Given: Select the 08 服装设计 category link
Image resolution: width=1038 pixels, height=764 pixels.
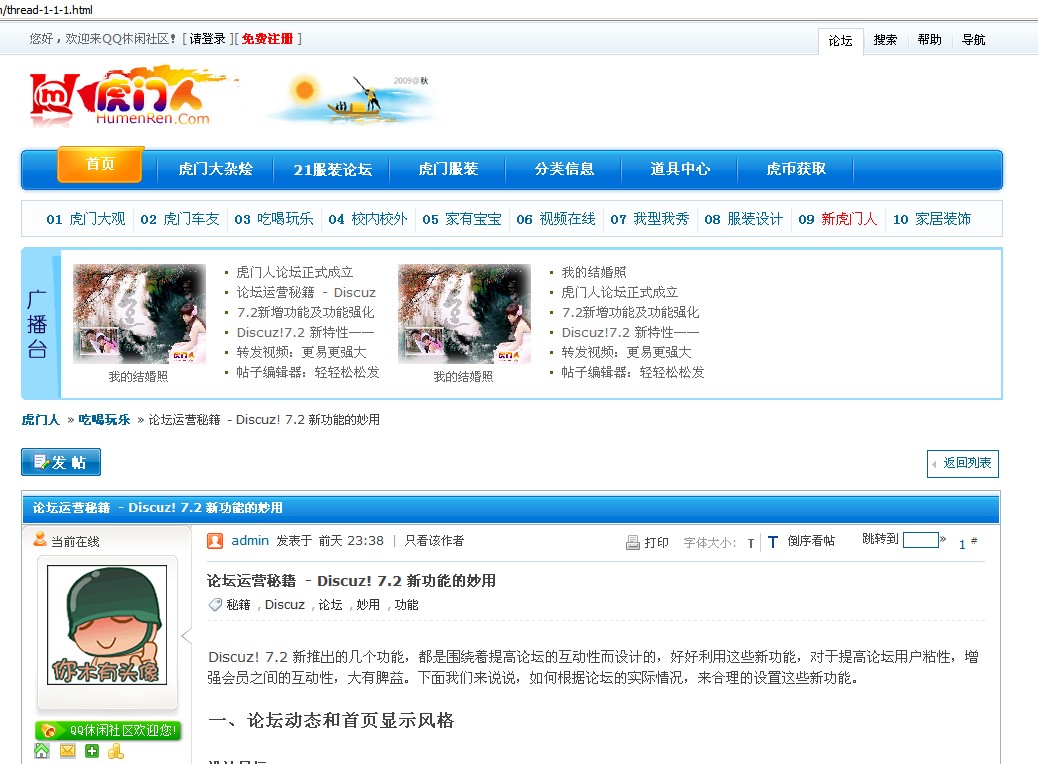Looking at the screenshot, I should pyautogui.click(x=744, y=219).
